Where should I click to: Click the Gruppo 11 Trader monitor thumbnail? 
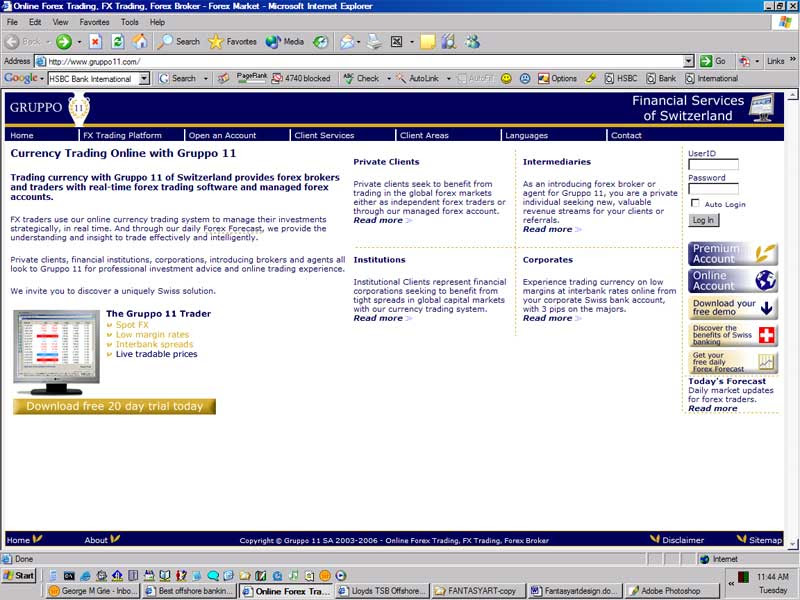[x=57, y=352]
